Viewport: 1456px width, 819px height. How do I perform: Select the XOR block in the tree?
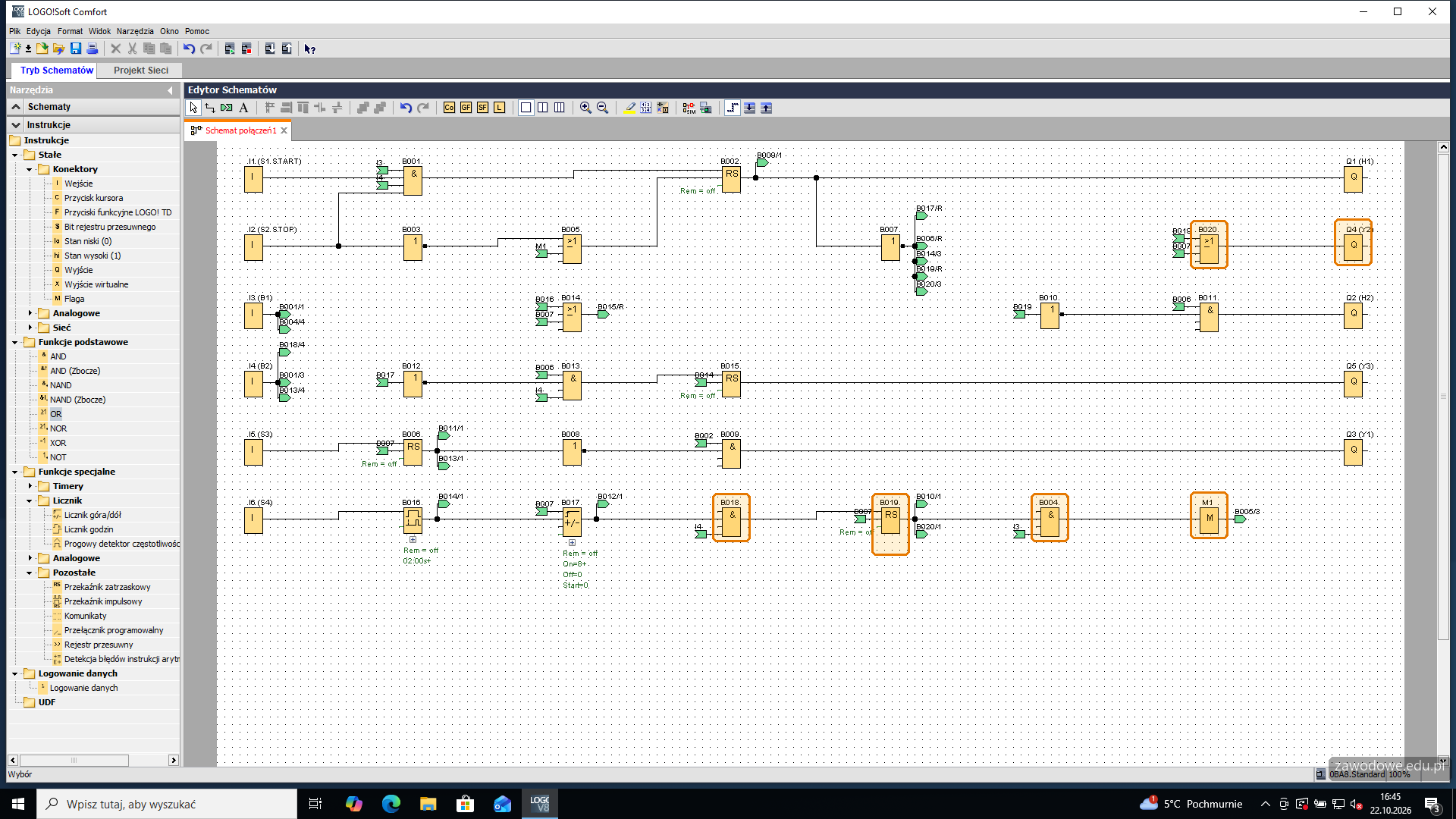click(58, 443)
